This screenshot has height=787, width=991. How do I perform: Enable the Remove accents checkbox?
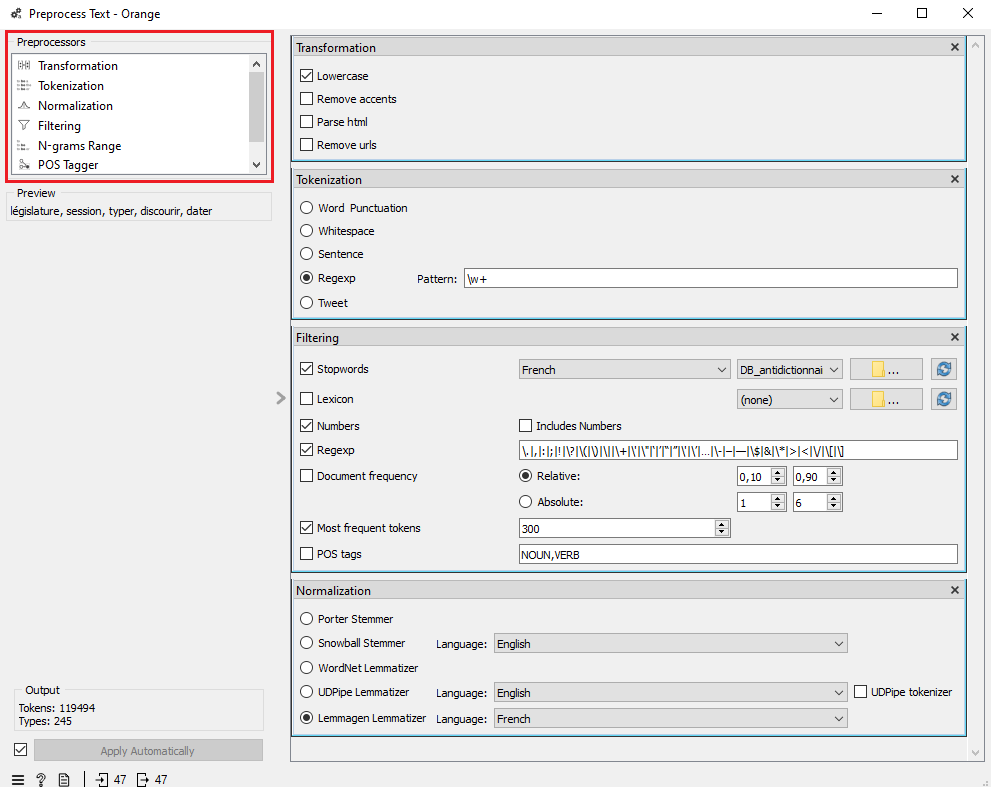pos(307,99)
